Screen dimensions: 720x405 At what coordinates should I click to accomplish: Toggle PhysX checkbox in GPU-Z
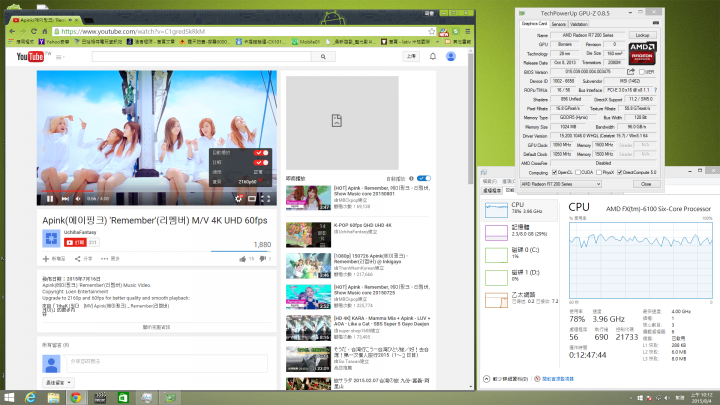(x=599, y=172)
